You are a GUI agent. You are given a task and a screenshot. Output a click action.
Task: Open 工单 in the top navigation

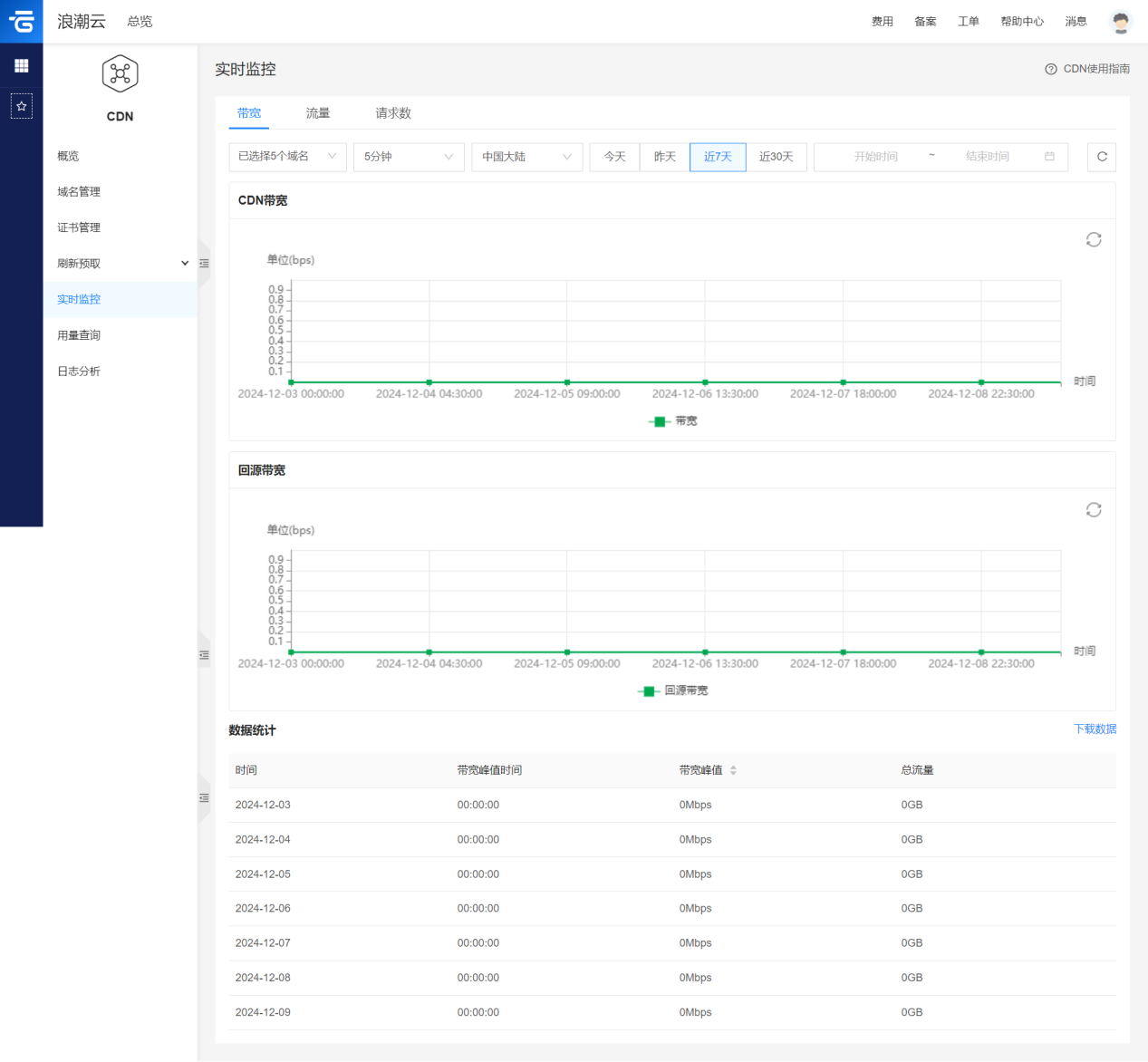point(969,22)
